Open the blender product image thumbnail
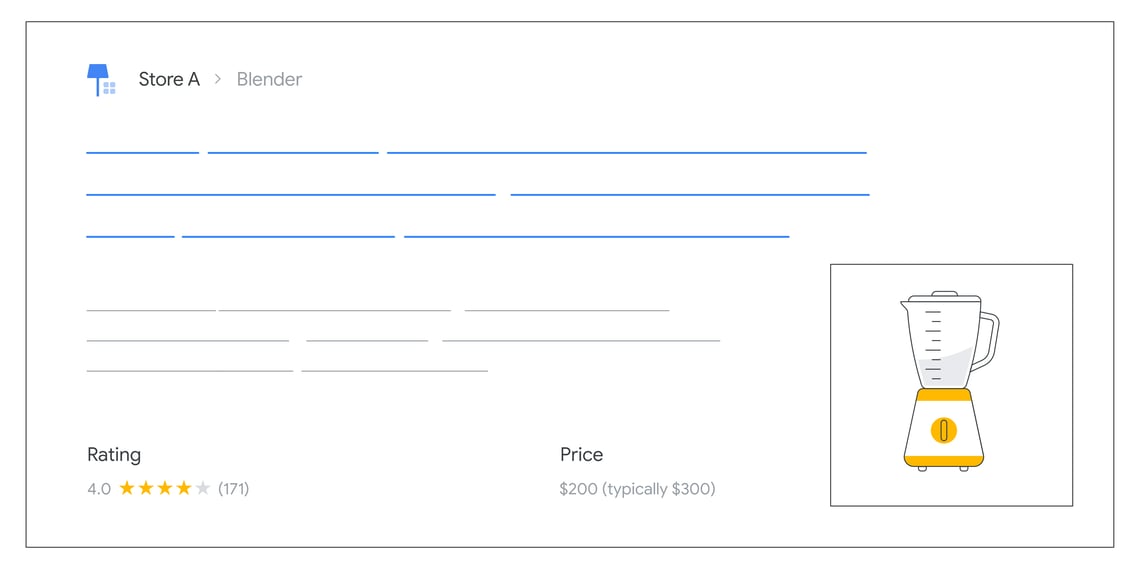This screenshot has width=1140, height=569. [x=950, y=385]
